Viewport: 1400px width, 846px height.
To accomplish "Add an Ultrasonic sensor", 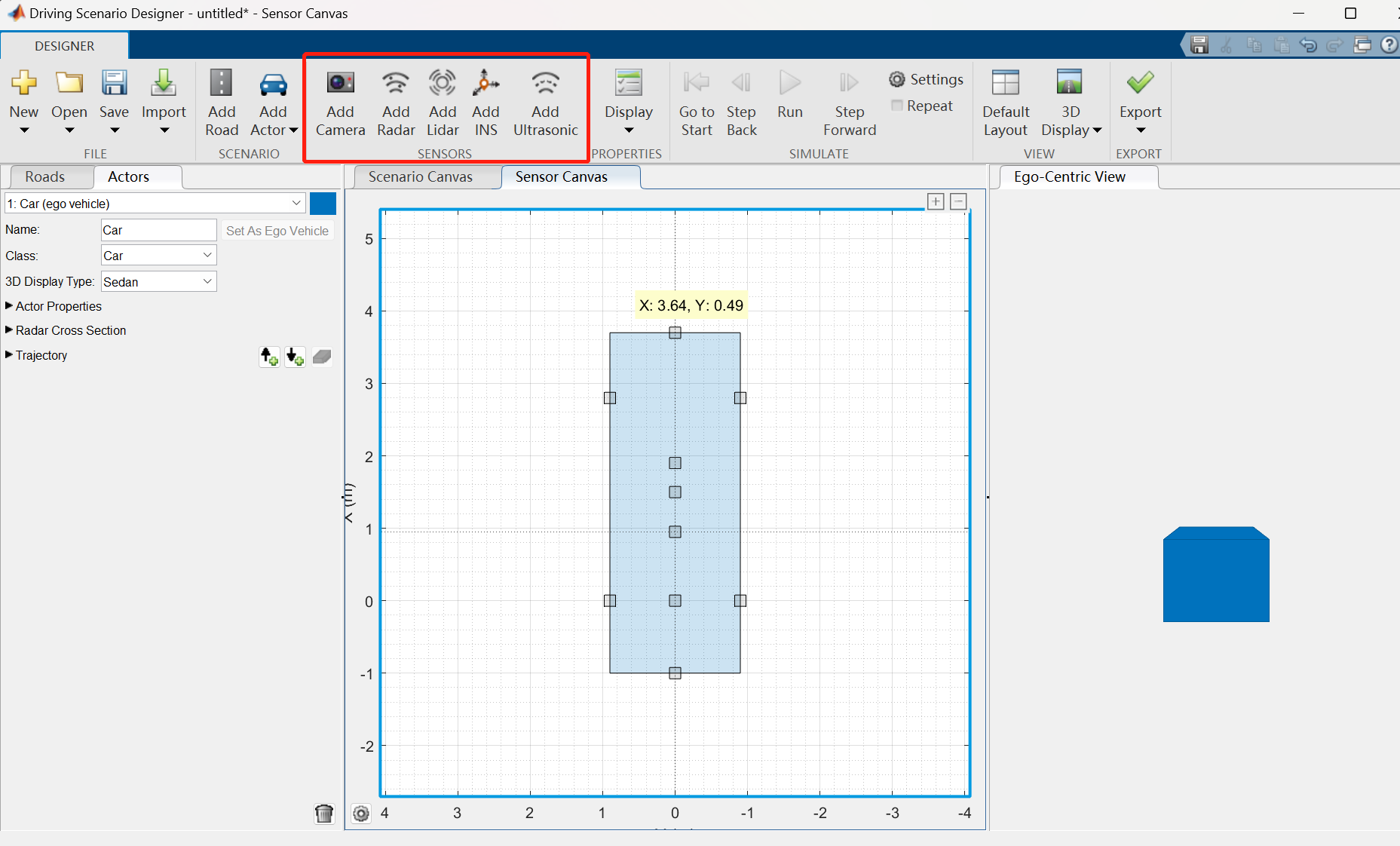I will 545,103.
